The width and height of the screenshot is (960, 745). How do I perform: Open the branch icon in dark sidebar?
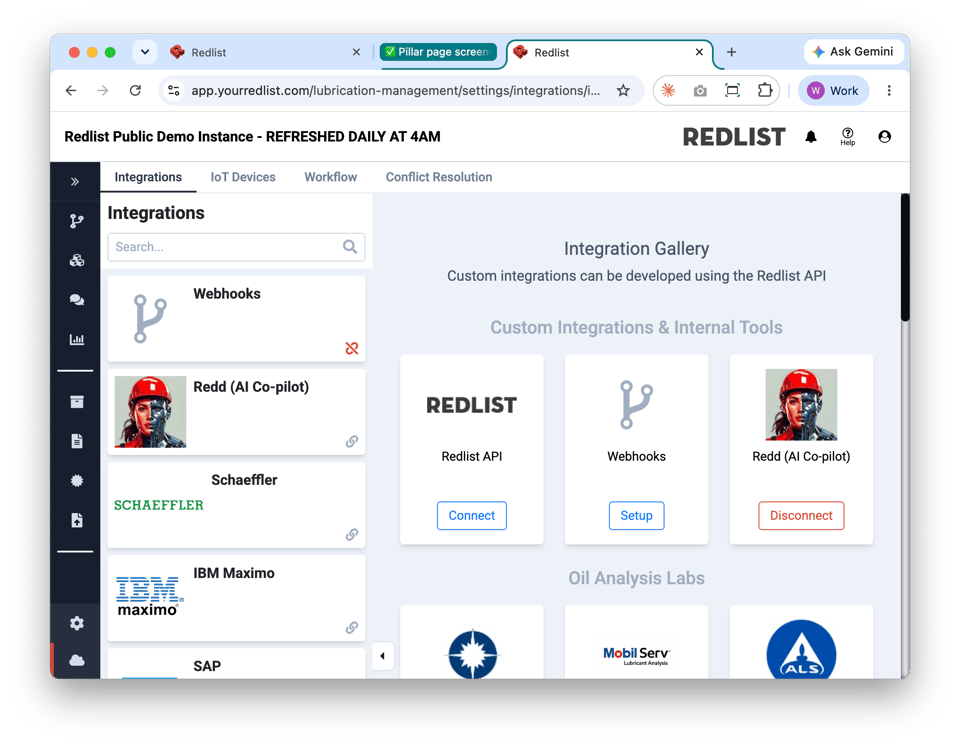[x=77, y=221]
